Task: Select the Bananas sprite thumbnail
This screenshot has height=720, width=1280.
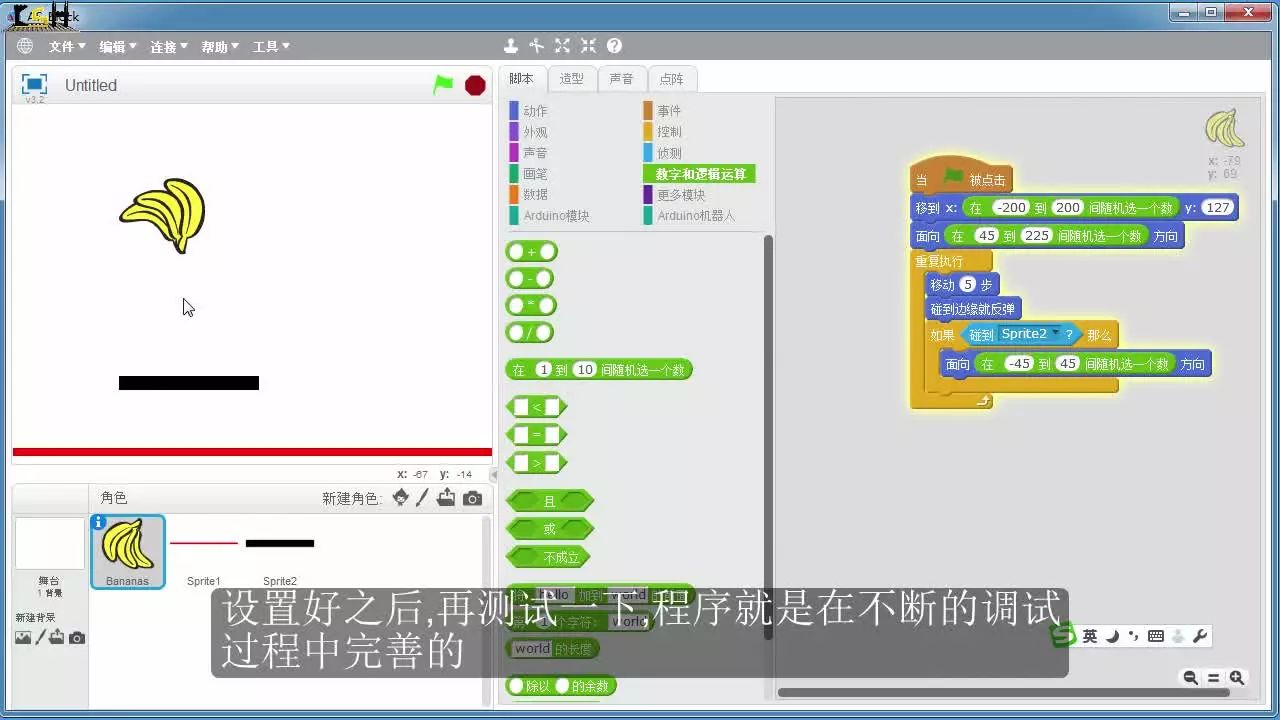Action: click(128, 551)
